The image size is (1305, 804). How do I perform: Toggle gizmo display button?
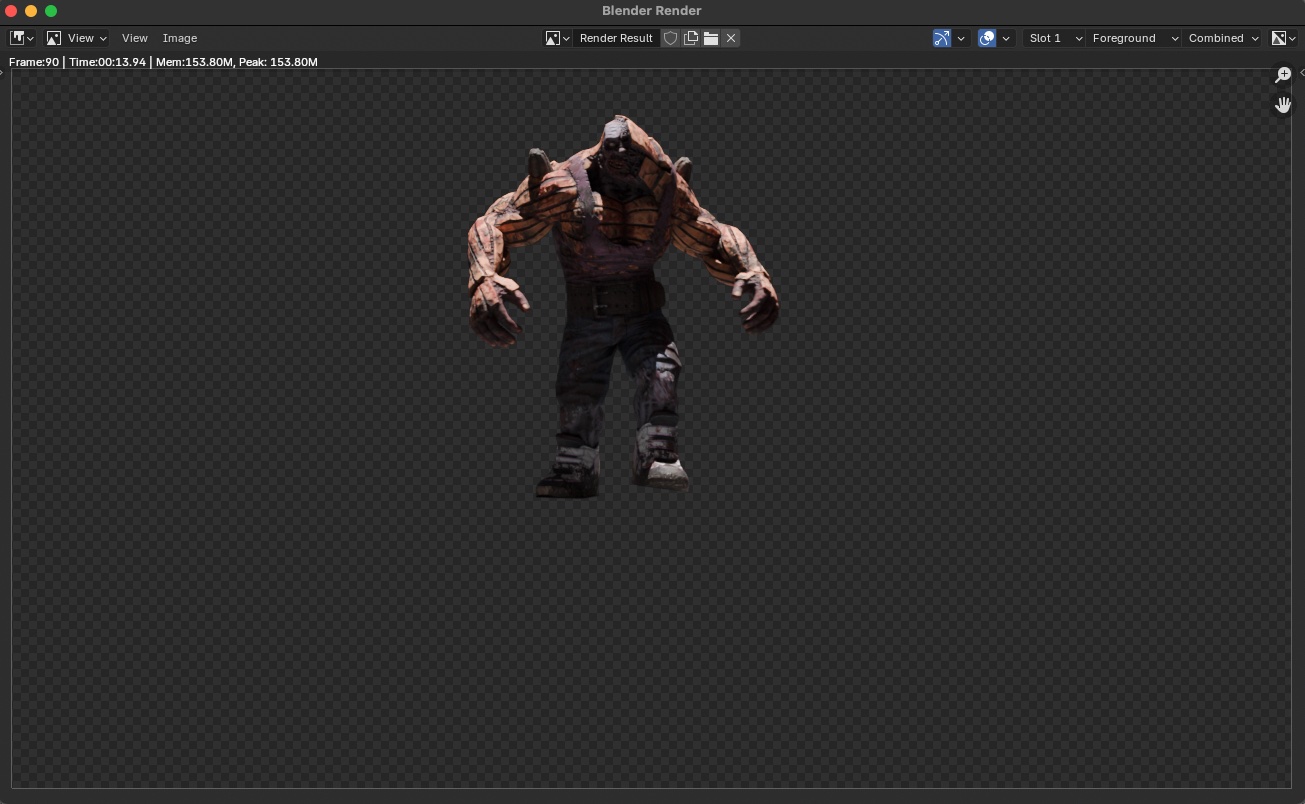pos(942,38)
